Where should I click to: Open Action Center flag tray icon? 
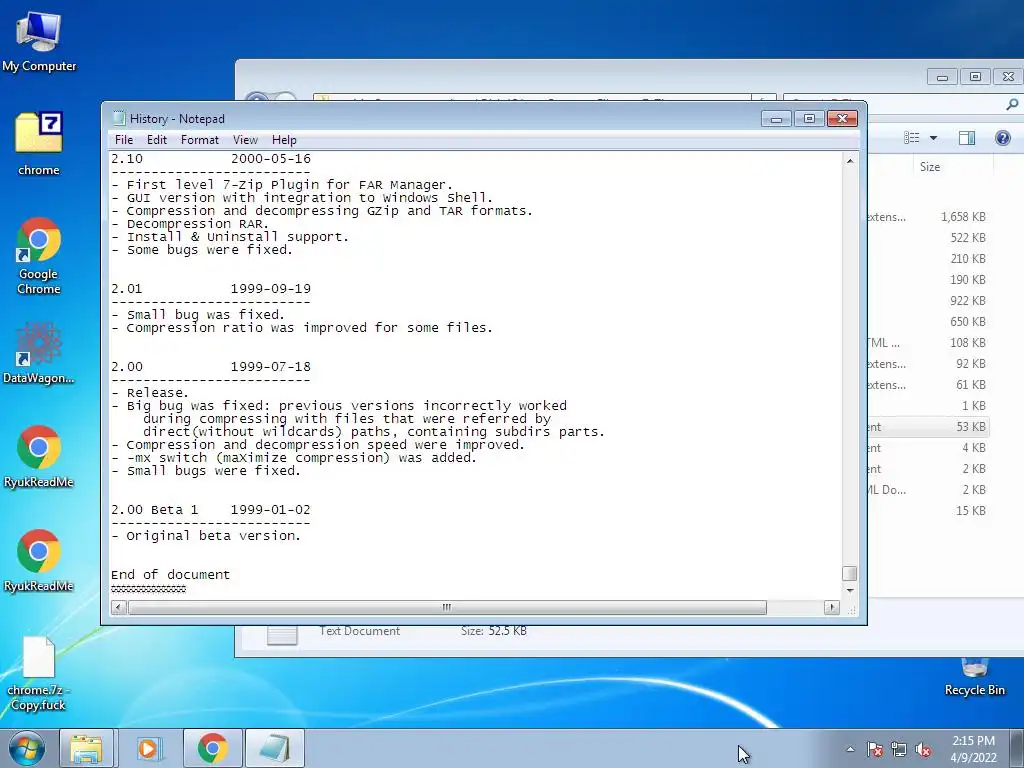click(x=874, y=750)
